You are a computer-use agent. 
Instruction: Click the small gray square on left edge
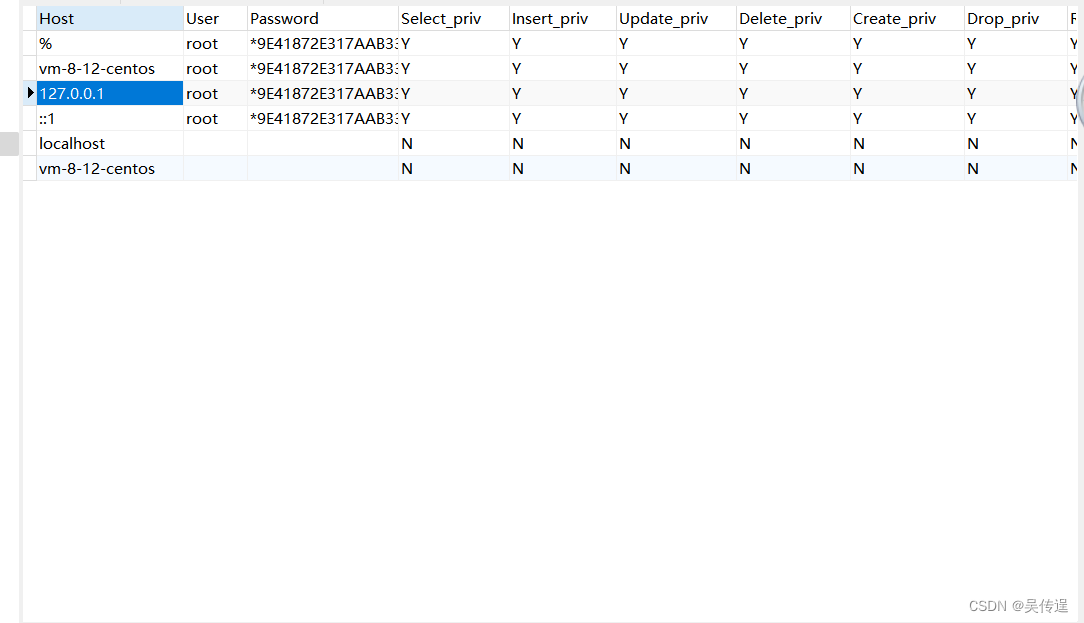tap(9, 143)
